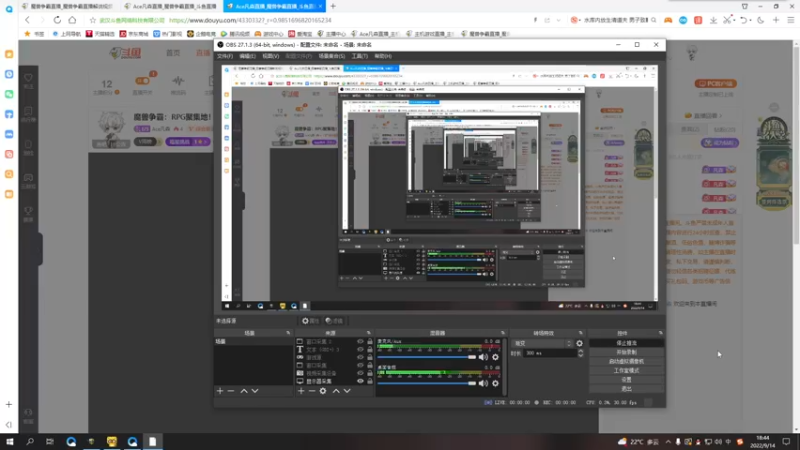Lock the display capture source

click(370, 381)
